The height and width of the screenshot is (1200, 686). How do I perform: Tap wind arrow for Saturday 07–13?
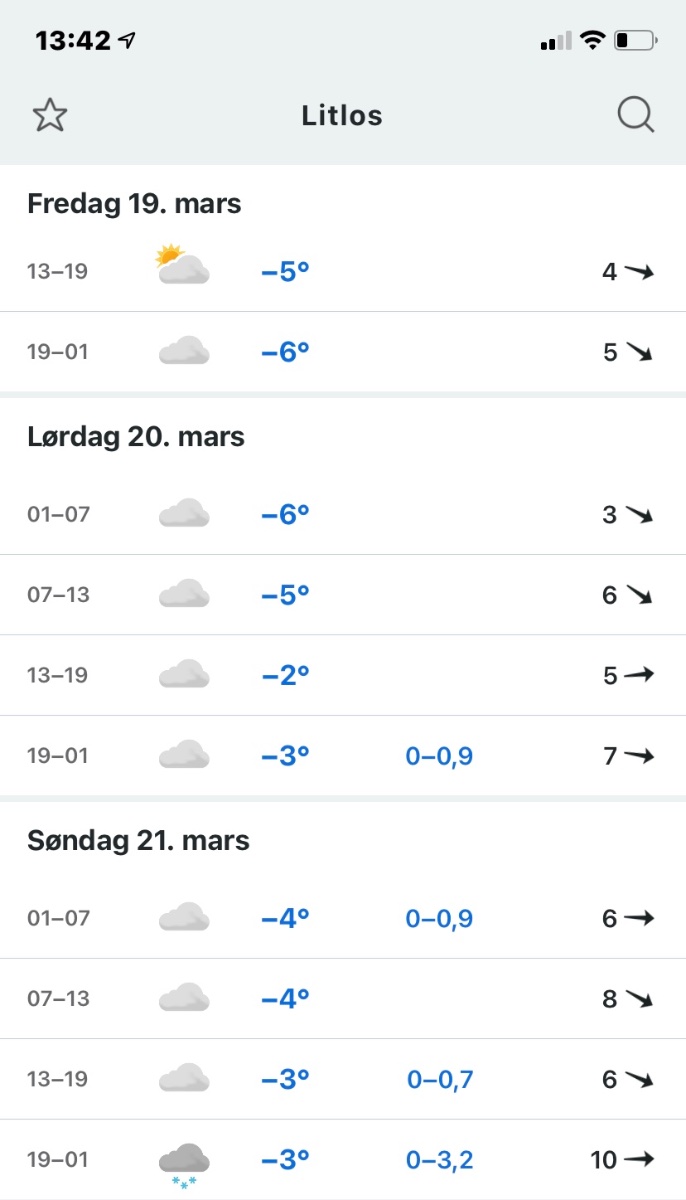(638, 595)
